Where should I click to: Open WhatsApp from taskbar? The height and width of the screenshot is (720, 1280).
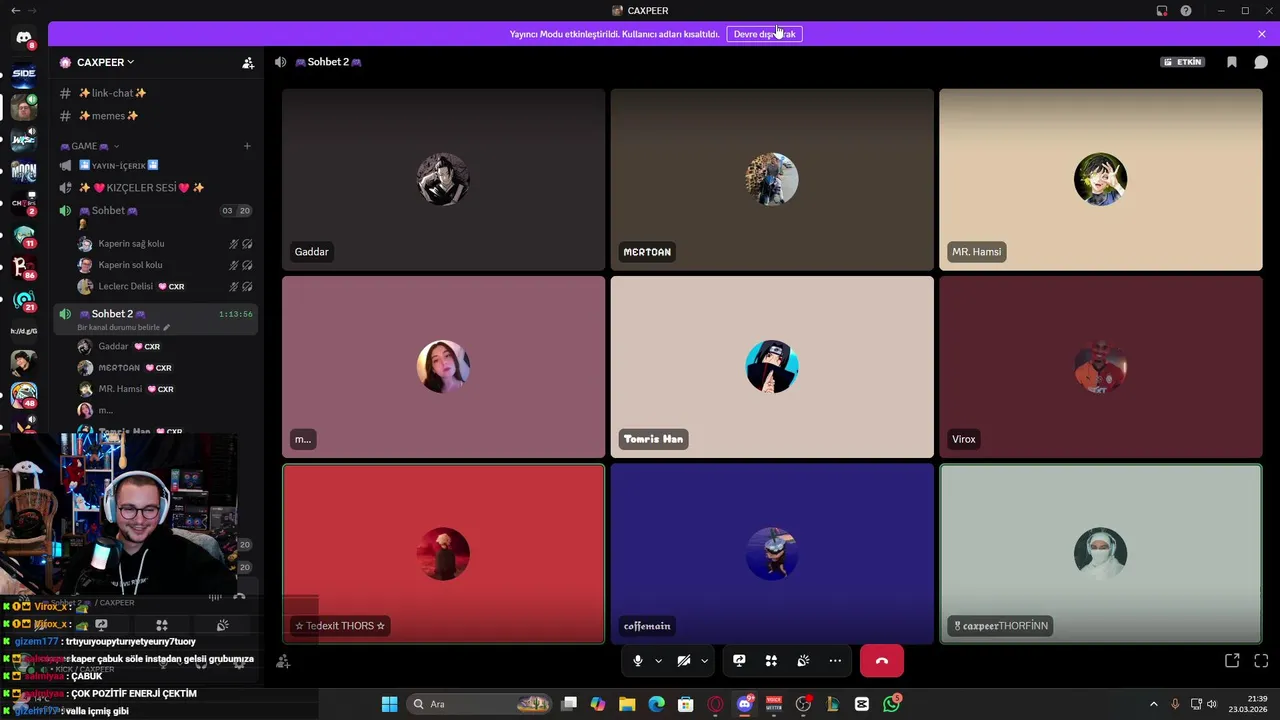891,704
